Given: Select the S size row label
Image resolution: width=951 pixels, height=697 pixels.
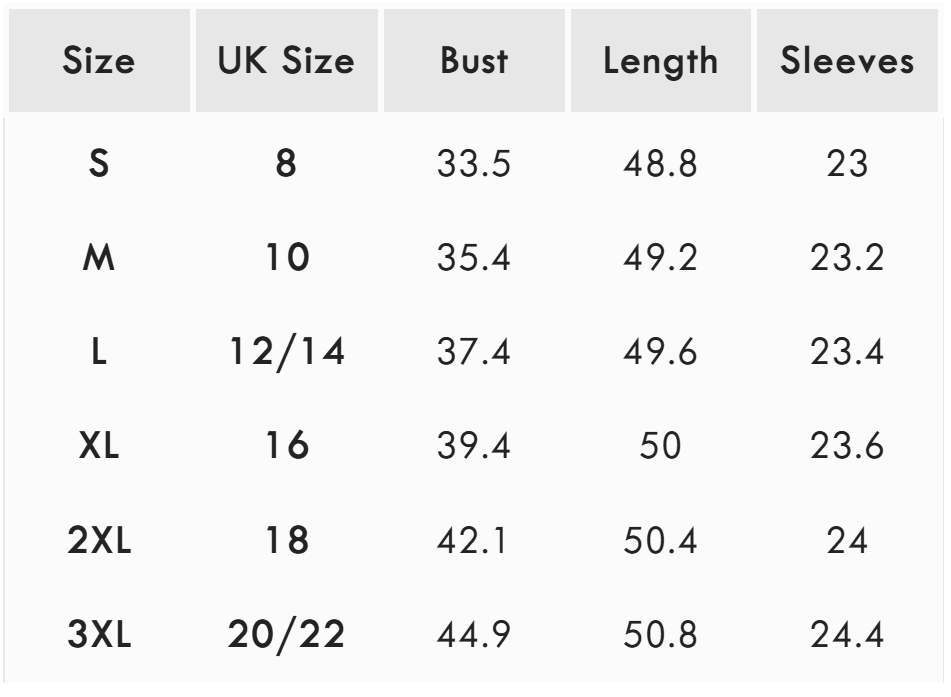Looking at the screenshot, I should (98, 164).
